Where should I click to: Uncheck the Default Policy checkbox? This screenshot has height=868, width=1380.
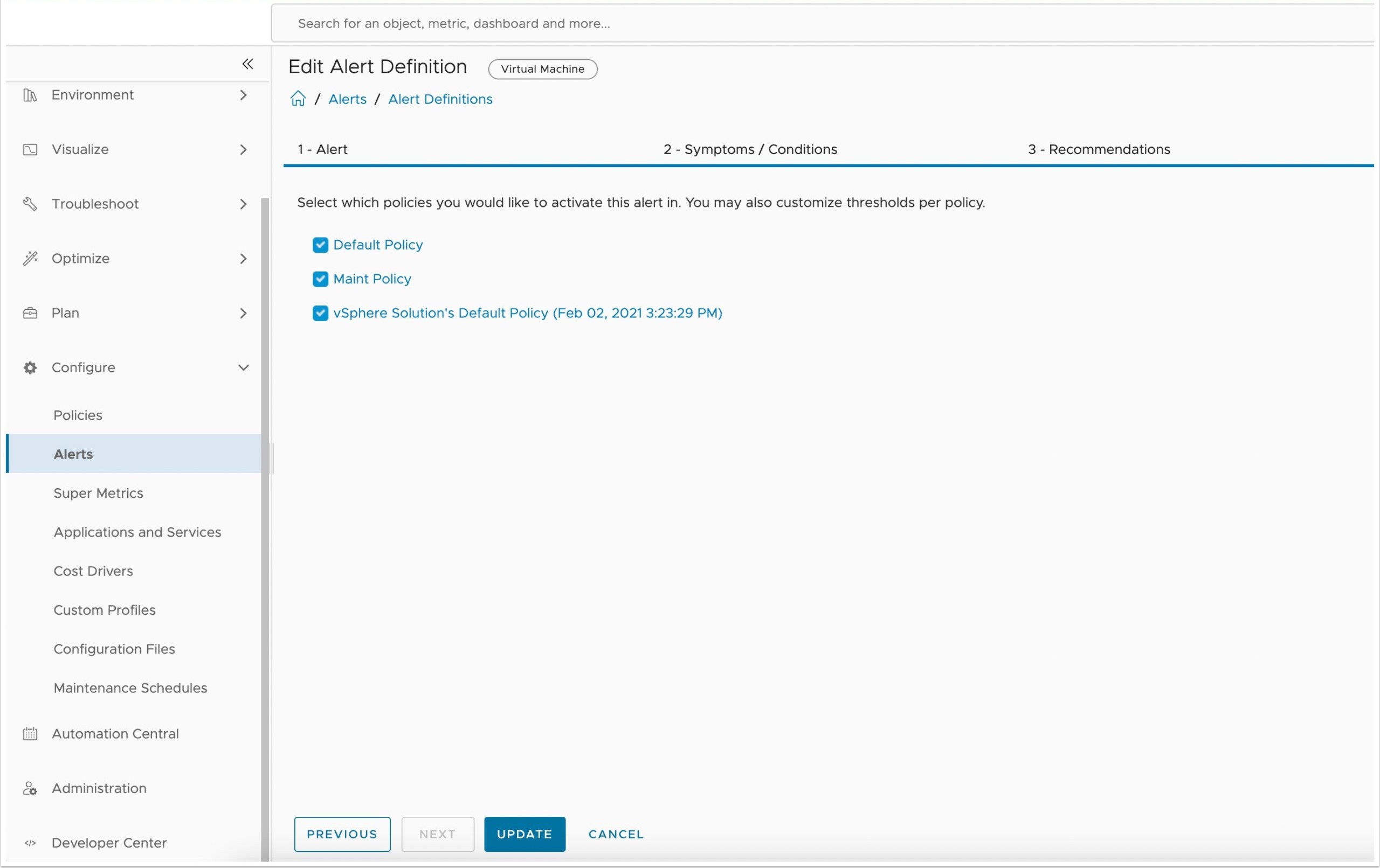point(320,245)
